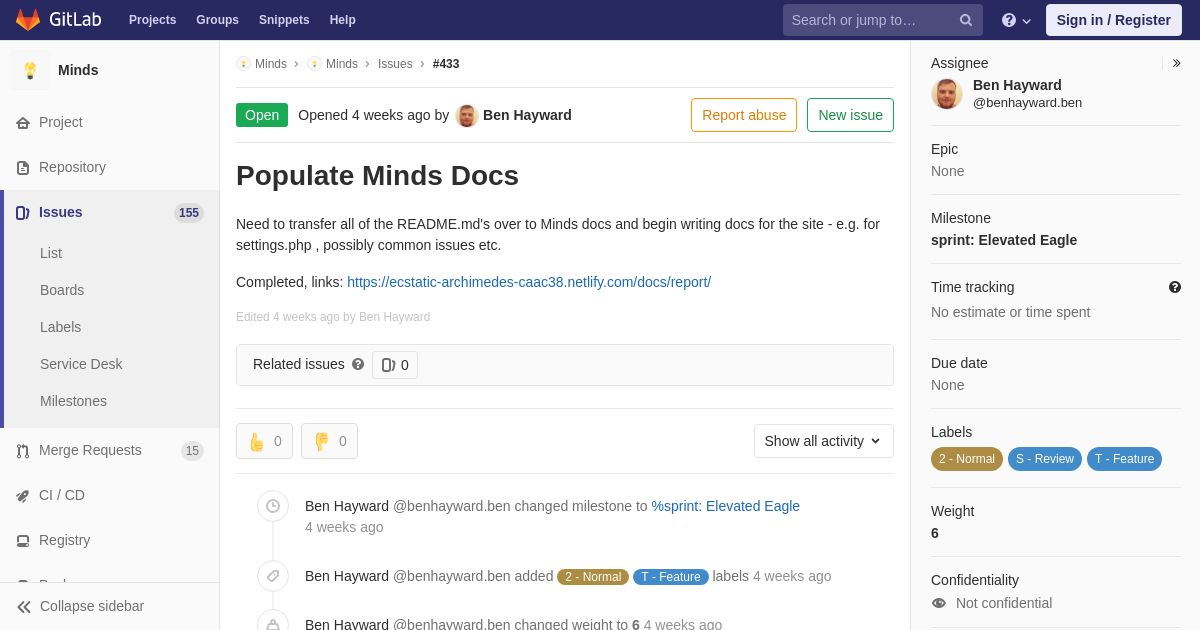Click the Collapse sidebar double-chevron icon

point(24,607)
